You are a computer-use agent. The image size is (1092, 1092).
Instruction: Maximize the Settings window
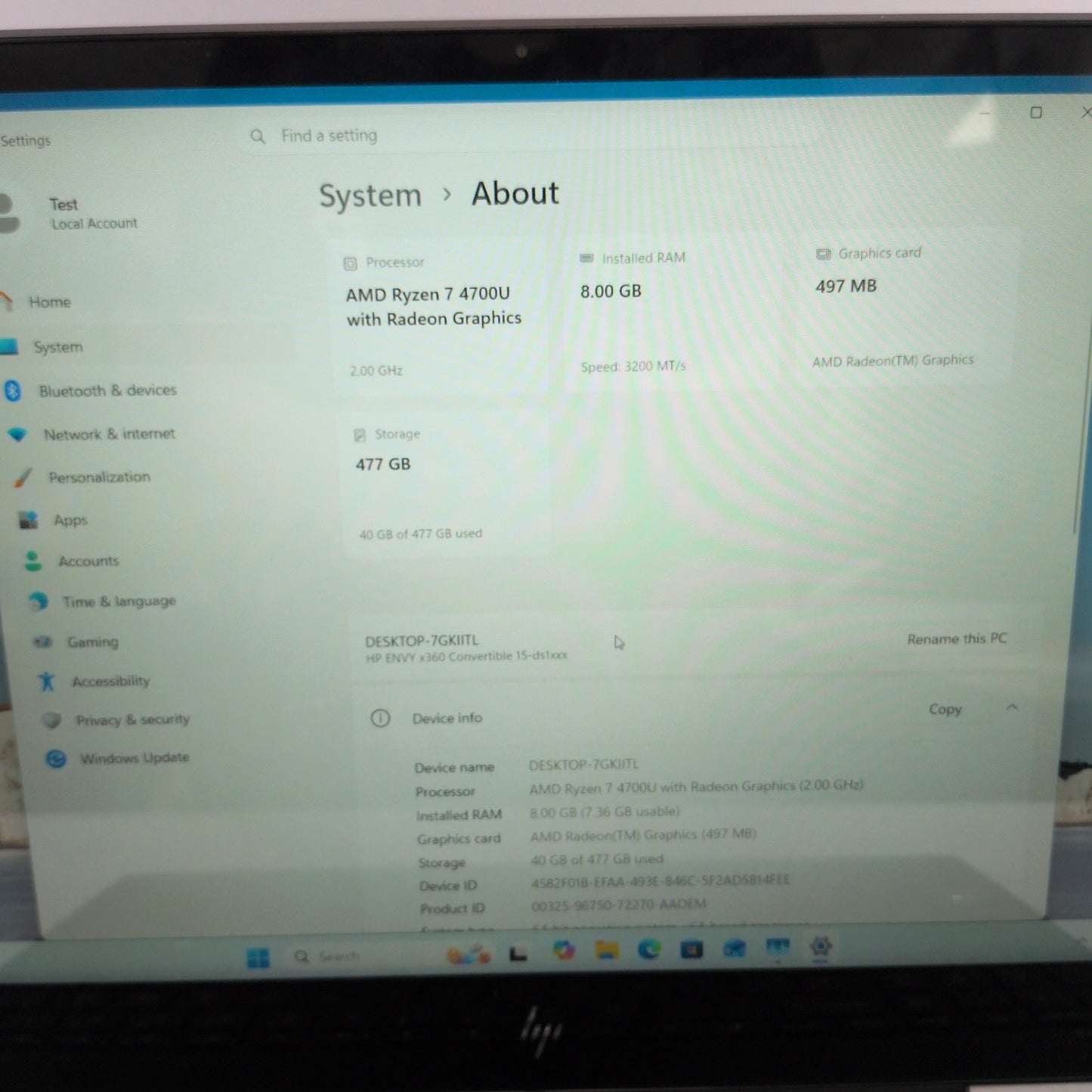click(1036, 113)
